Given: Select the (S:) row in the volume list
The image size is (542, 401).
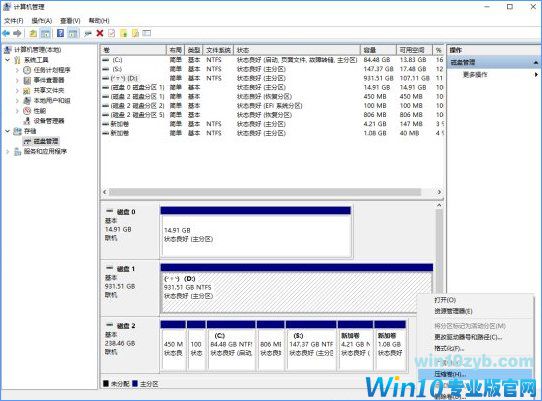Looking at the screenshot, I should click(x=272, y=69).
